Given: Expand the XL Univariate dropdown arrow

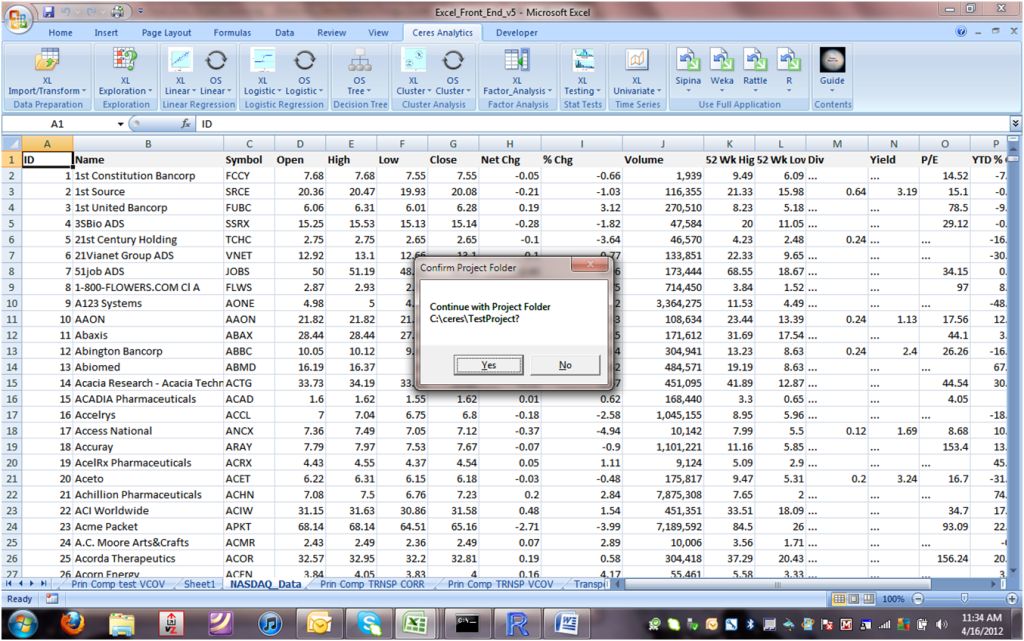Looking at the screenshot, I should (659, 91).
